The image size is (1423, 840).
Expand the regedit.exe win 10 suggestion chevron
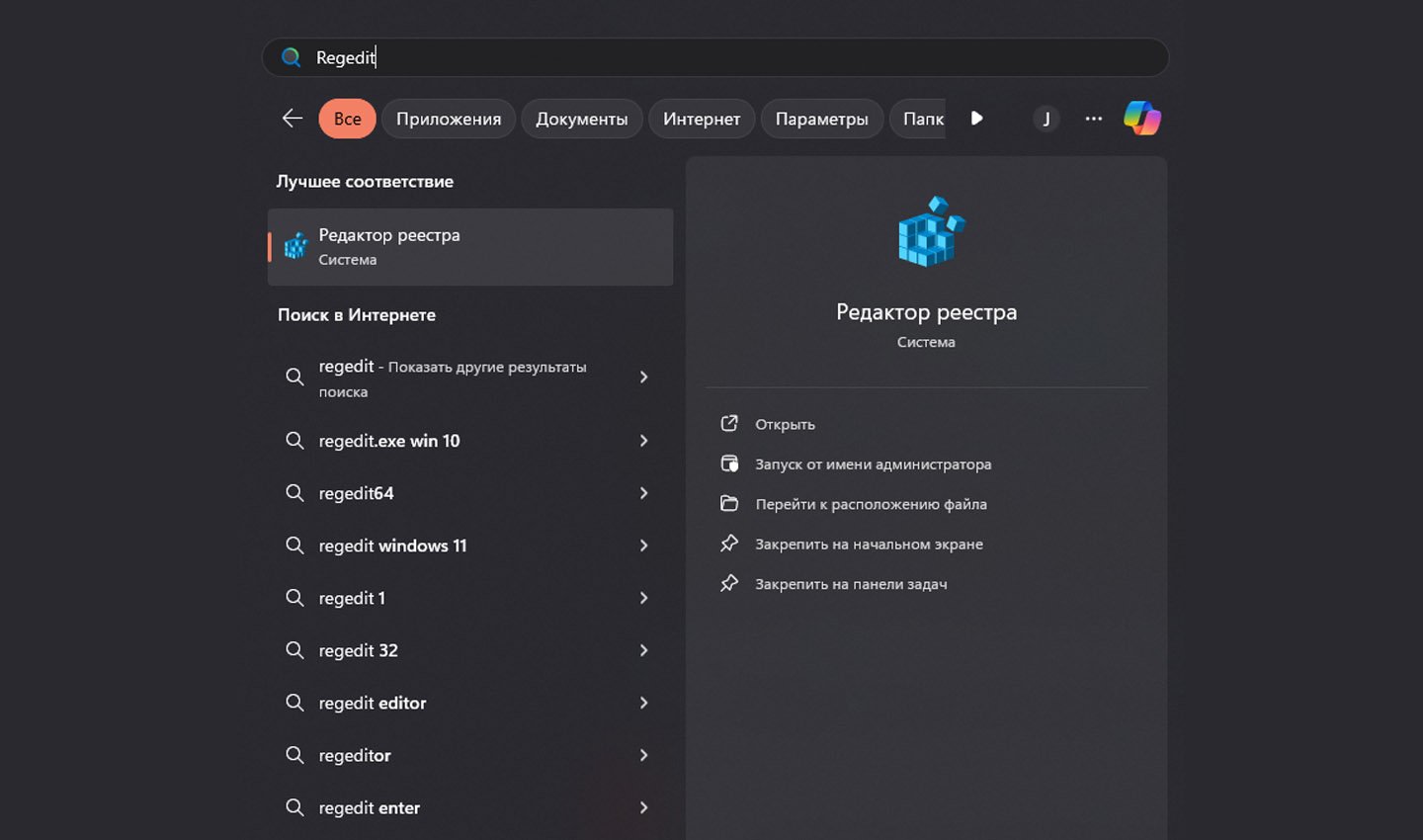pos(643,441)
